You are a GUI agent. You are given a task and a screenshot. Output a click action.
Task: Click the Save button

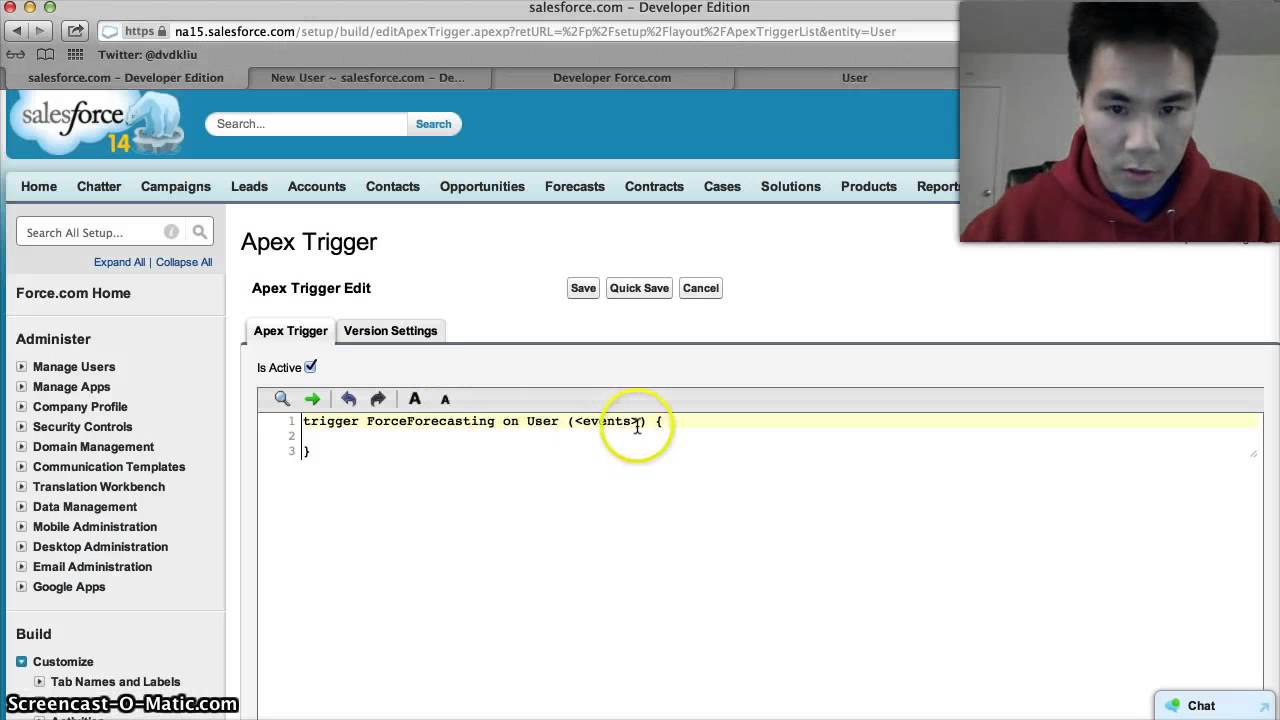[x=583, y=288]
